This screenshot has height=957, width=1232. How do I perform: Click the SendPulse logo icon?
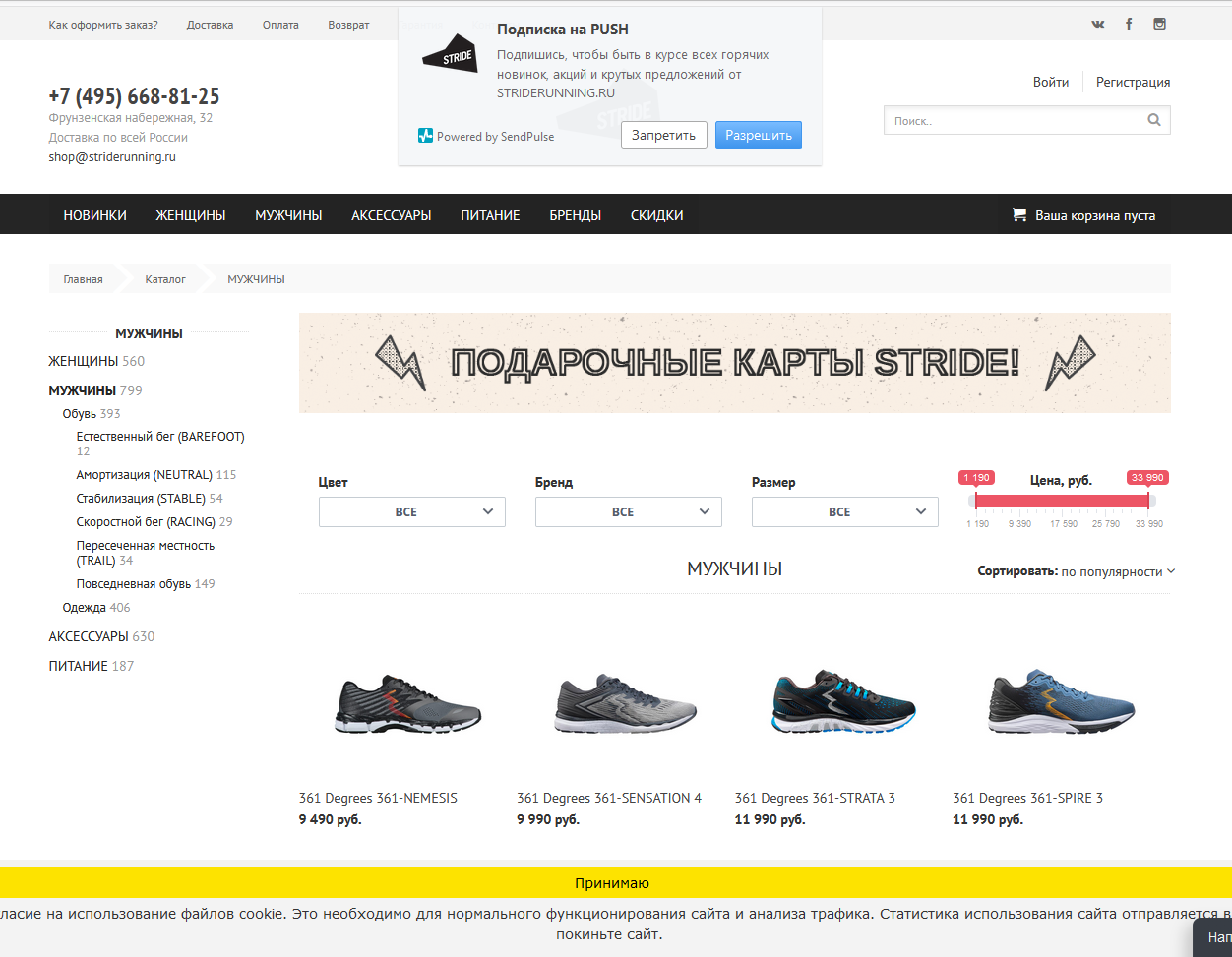[x=425, y=136]
